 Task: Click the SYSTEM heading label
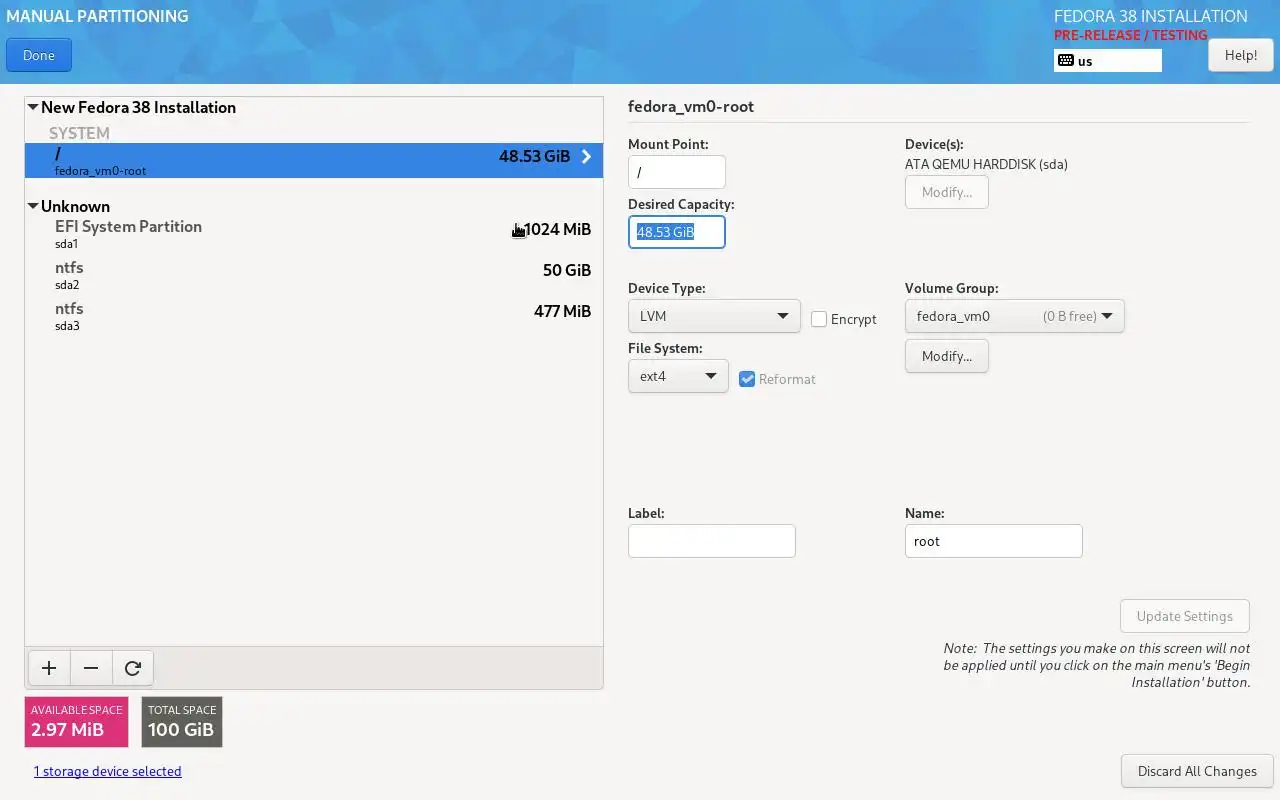pos(79,133)
